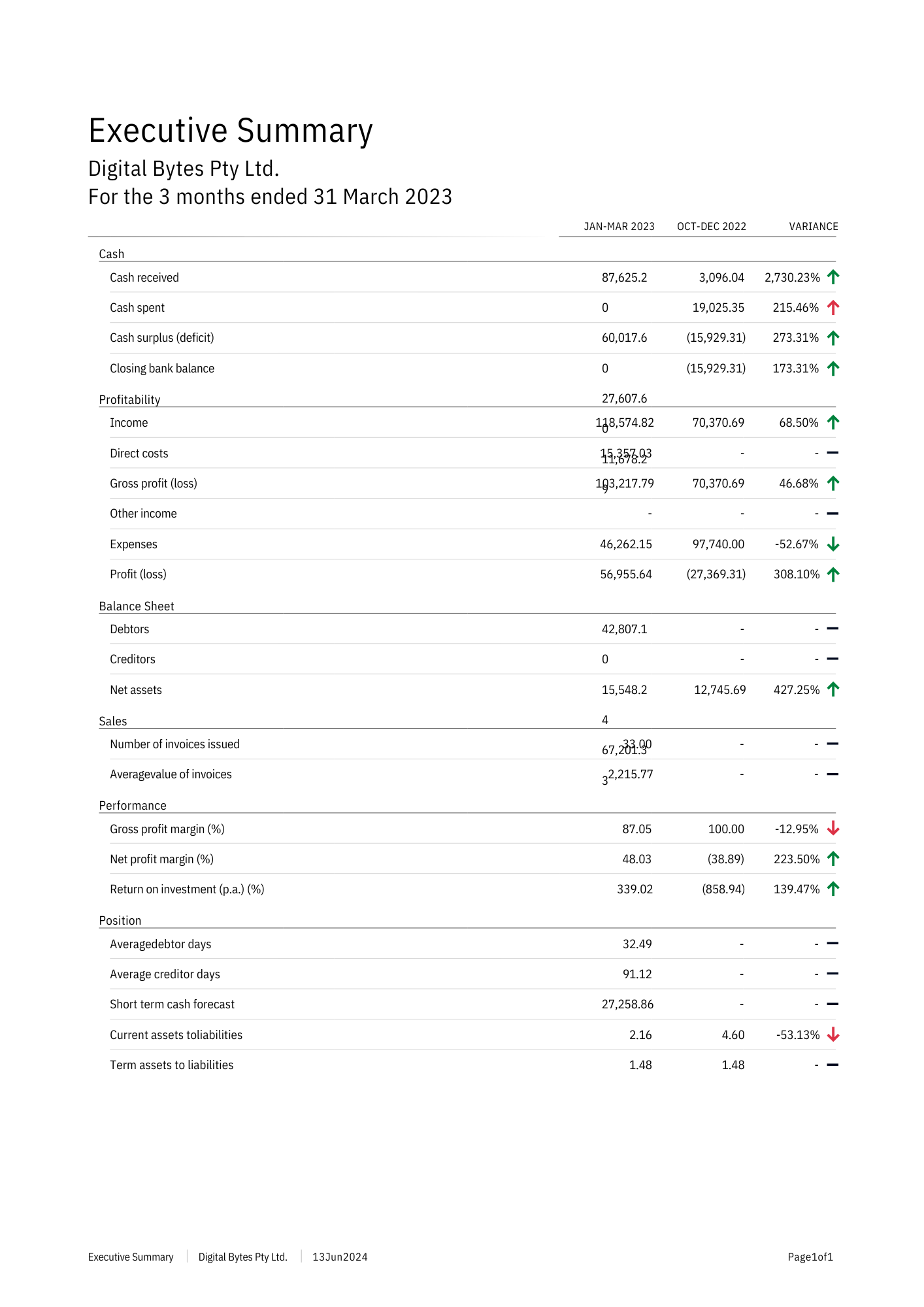The height and width of the screenshot is (1307, 924).
Task: Click the green down arrow for Expenses variance
Action: point(833,544)
